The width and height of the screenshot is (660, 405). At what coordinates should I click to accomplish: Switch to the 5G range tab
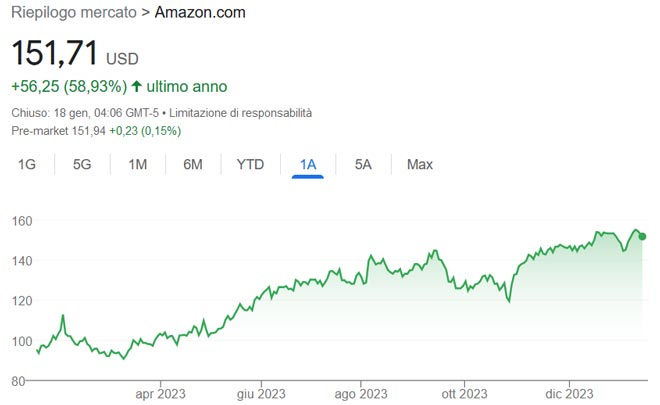pos(82,164)
